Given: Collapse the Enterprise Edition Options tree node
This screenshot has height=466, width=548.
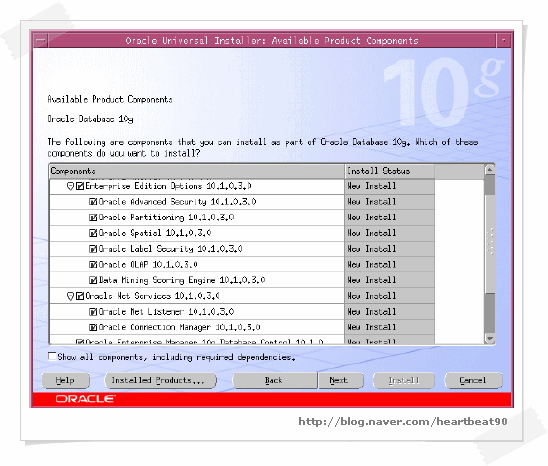Looking at the screenshot, I should (x=70, y=186).
